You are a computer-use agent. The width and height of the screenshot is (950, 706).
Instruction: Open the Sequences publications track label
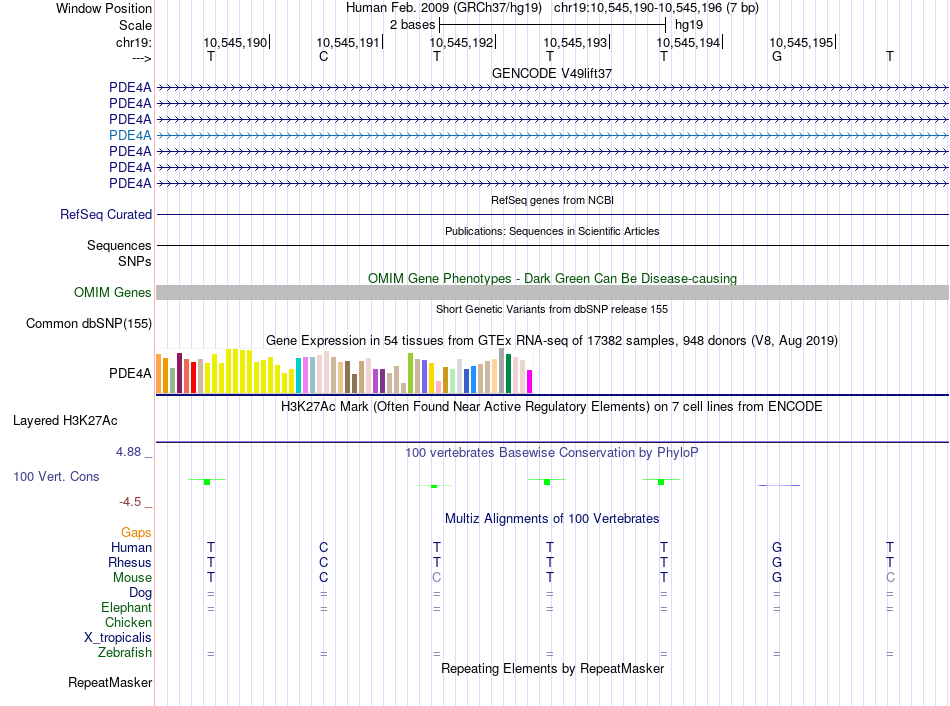[119, 245]
